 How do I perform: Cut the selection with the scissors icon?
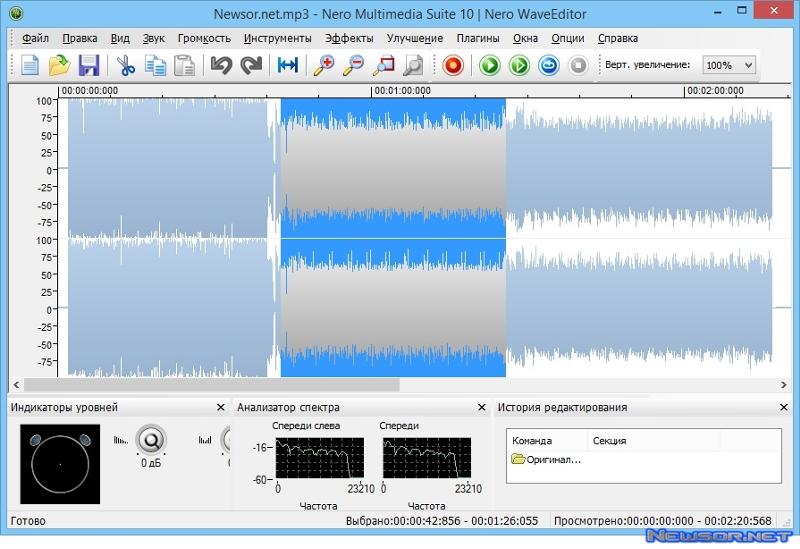[x=125, y=66]
